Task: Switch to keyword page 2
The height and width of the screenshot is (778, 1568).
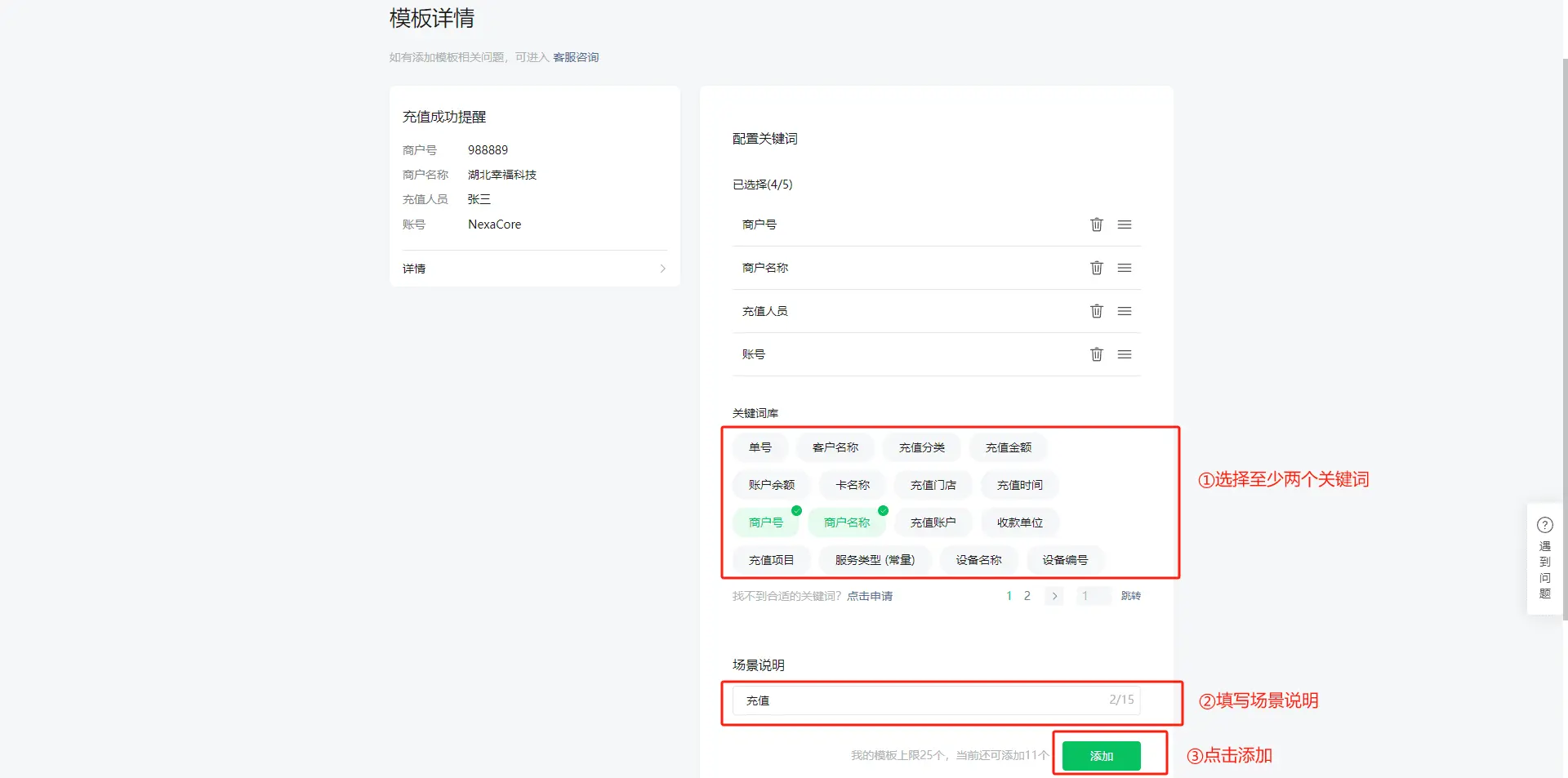Action: click(1027, 596)
